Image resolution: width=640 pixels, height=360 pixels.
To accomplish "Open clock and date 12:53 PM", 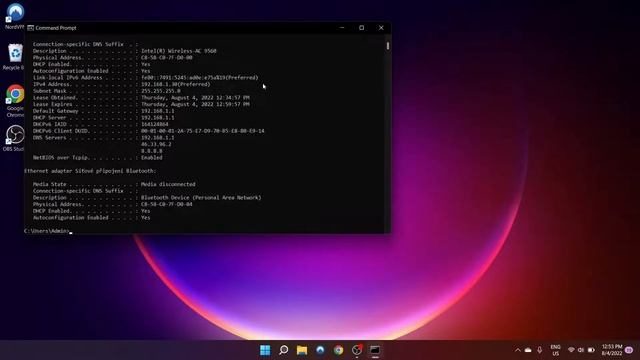I will 612,350.
